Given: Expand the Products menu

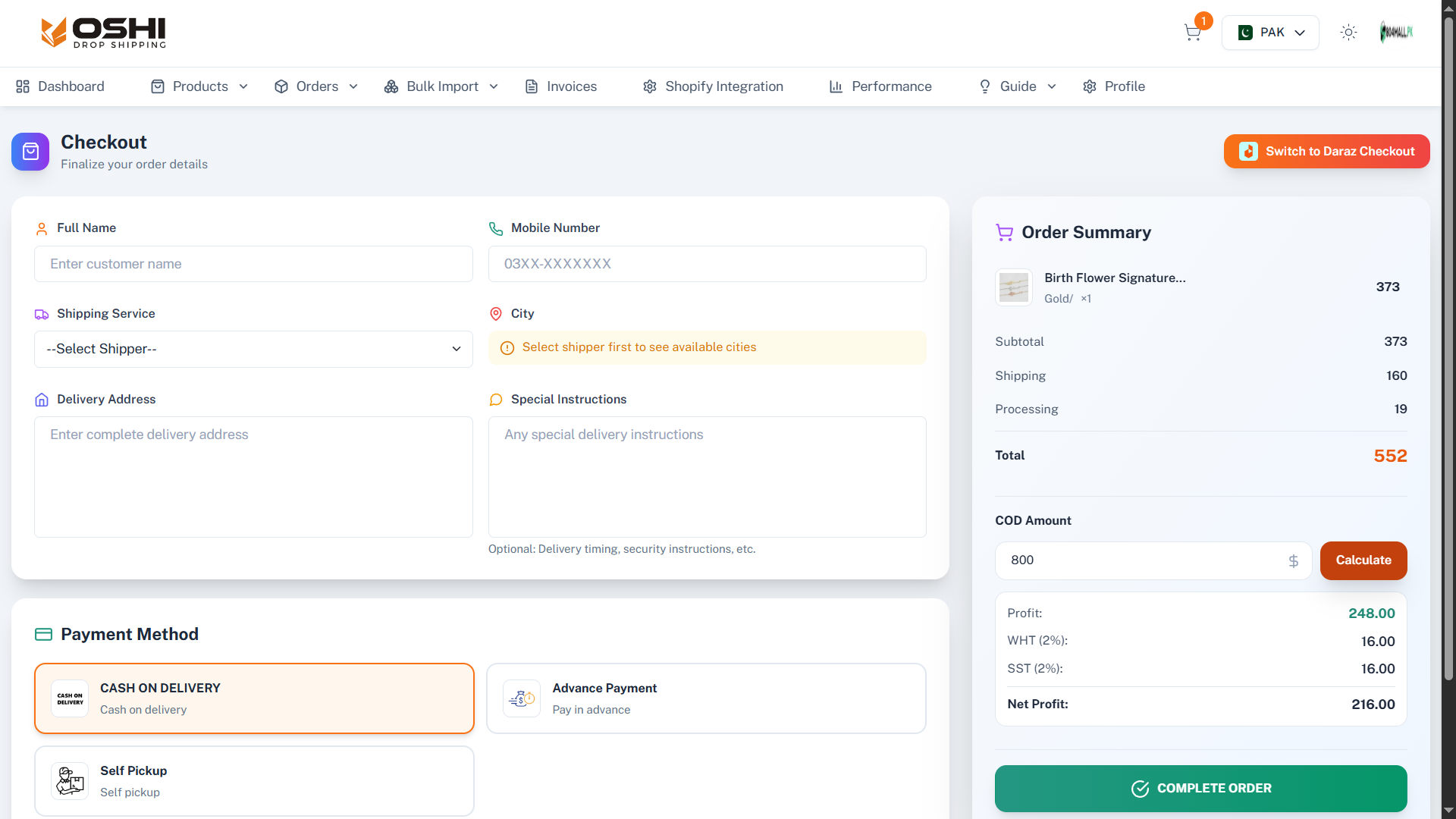Looking at the screenshot, I should pyautogui.click(x=200, y=86).
